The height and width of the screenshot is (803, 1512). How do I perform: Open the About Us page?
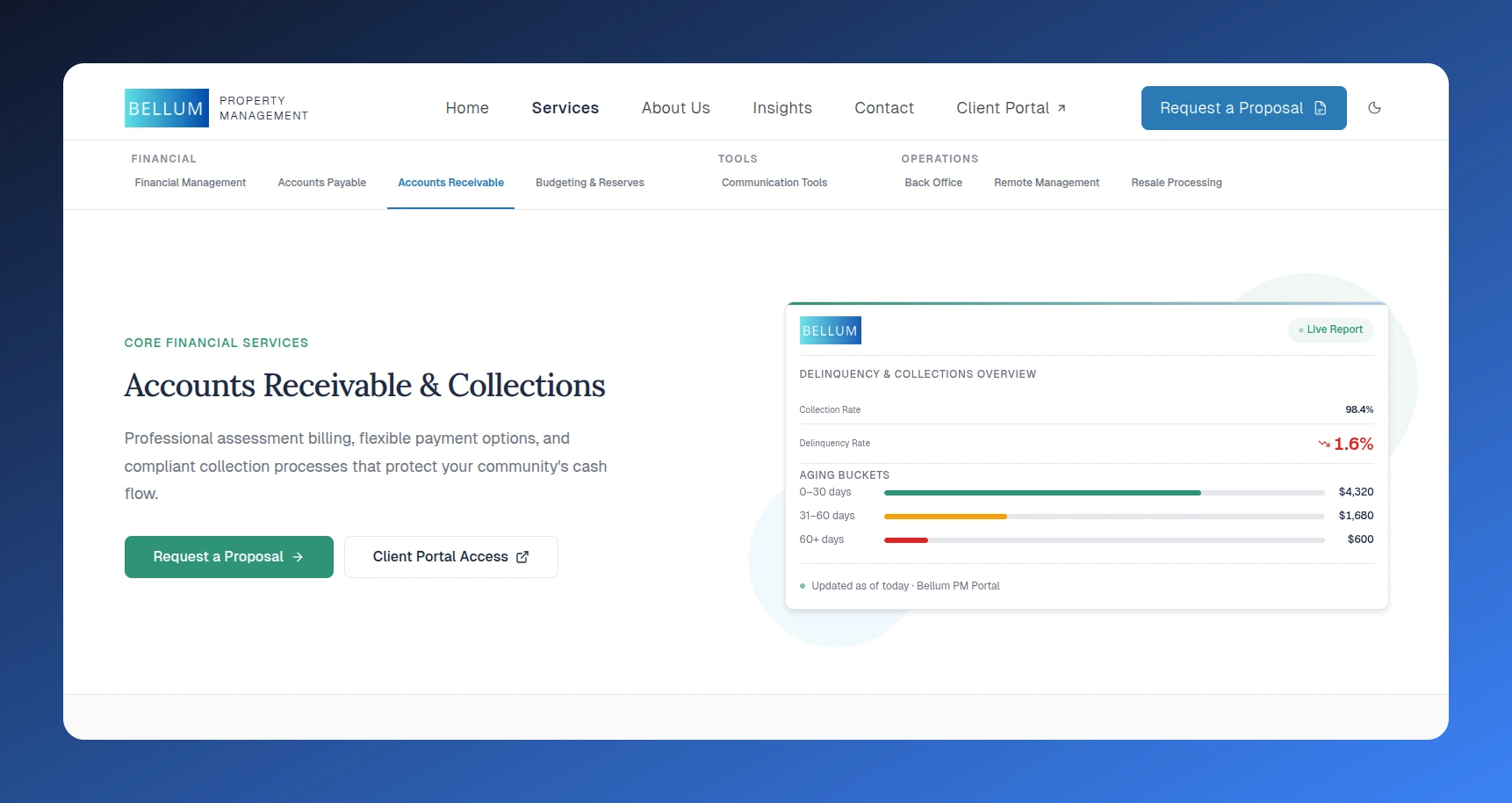[675, 108]
